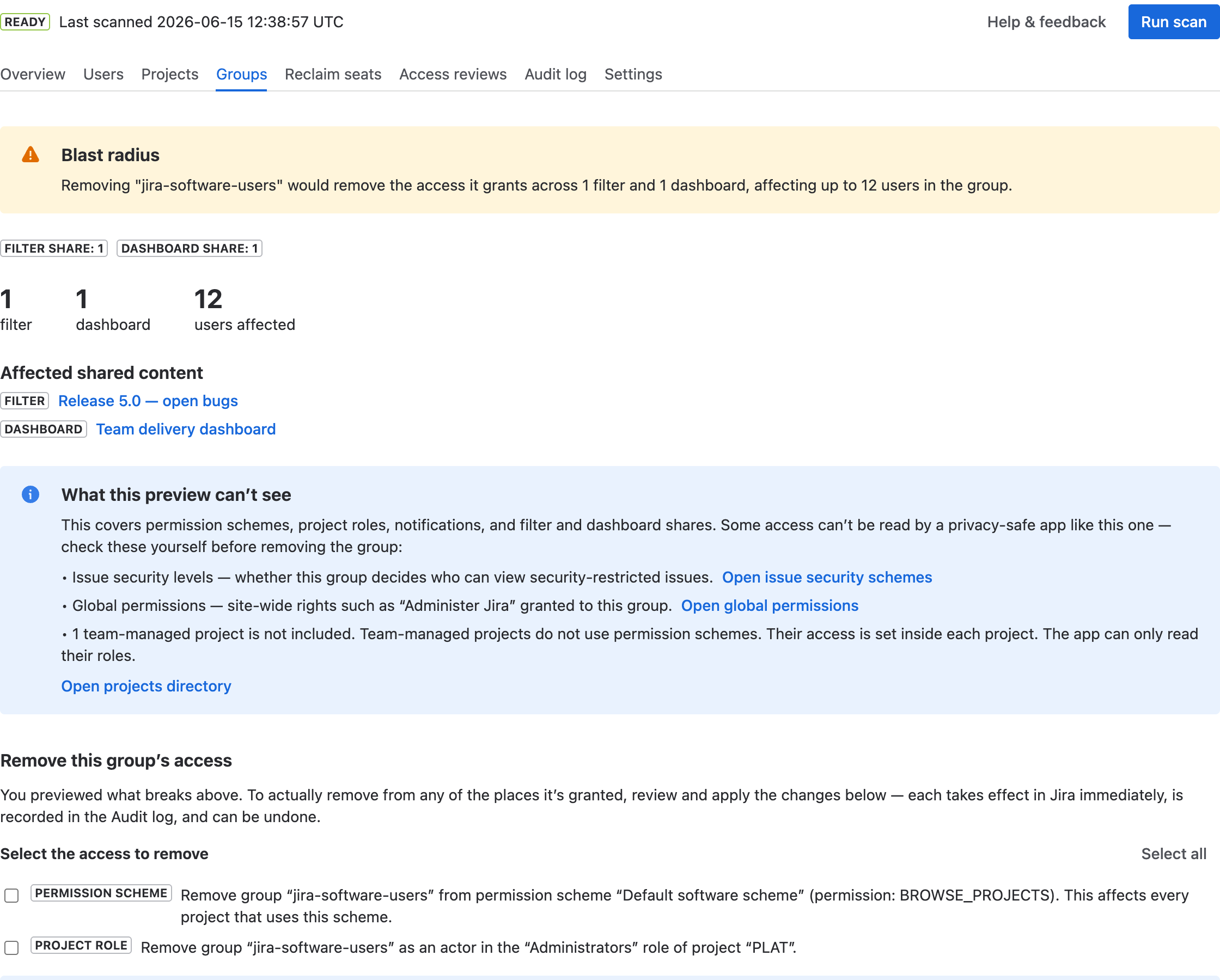Click the '1 dashboard' statistic
Screen dimensions: 1220x980
pyautogui.click(x=113, y=309)
